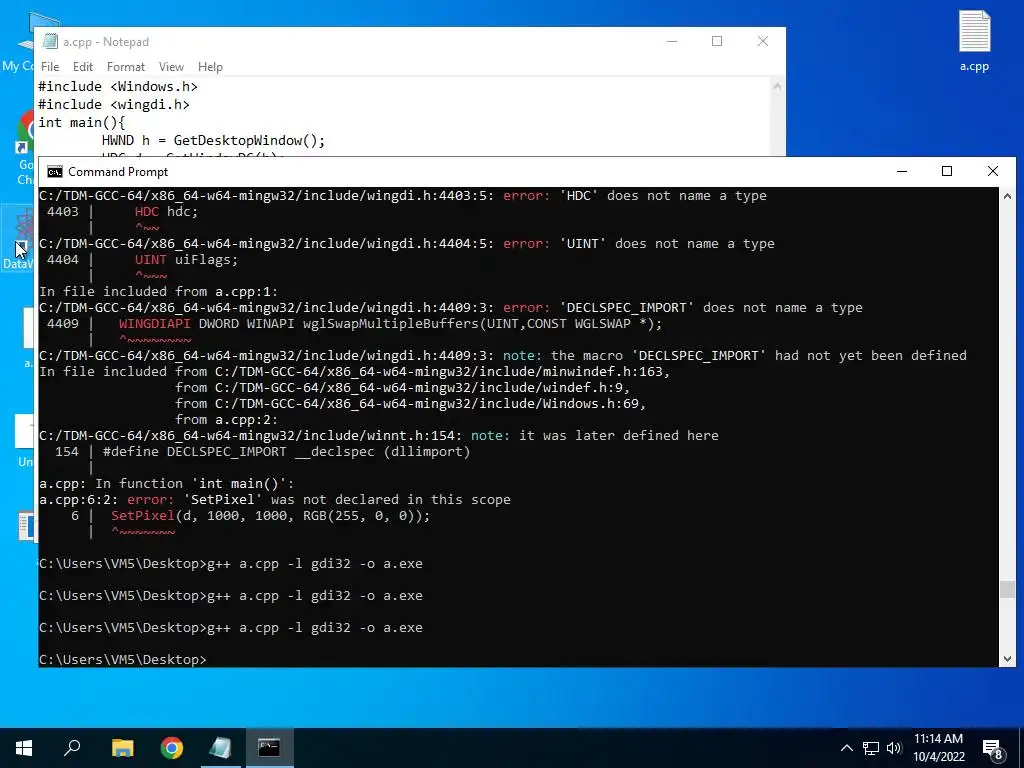1024x768 pixels.
Task: Click the wglSwapMultipleBuffers line in console
Action: point(391,324)
